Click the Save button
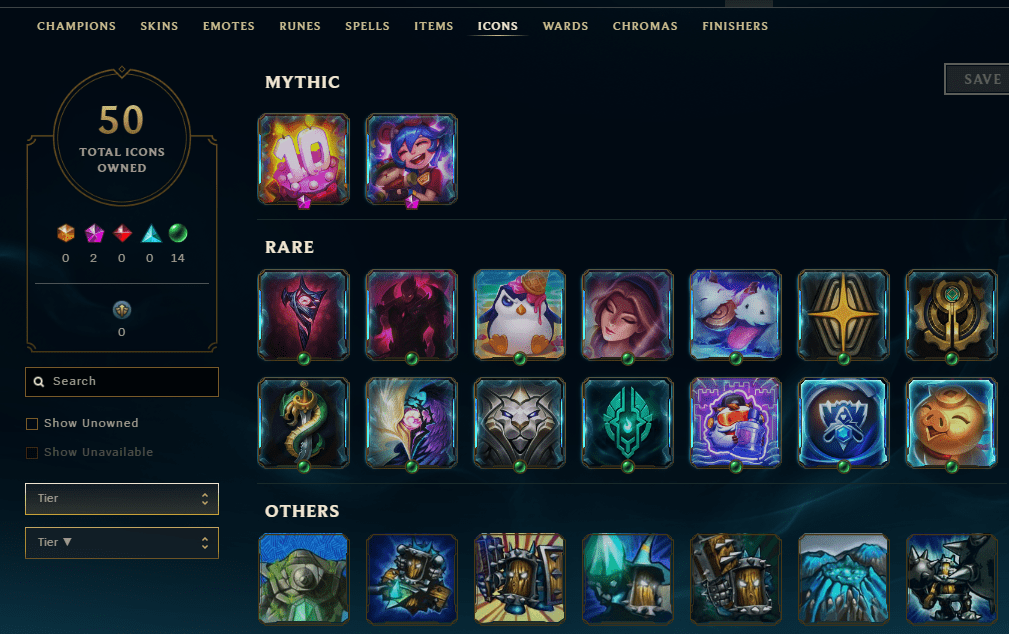The width and height of the screenshot is (1009, 634). click(977, 79)
